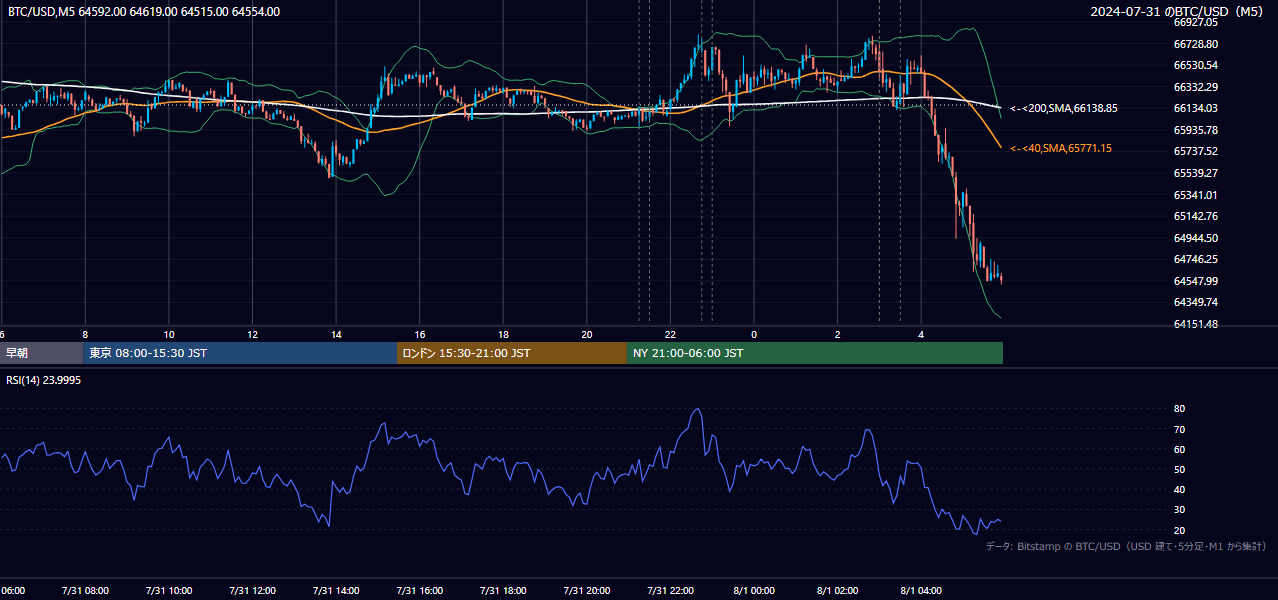
Task: Click the 7/31 16:00 date axis label
Action: tap(420, 591)
